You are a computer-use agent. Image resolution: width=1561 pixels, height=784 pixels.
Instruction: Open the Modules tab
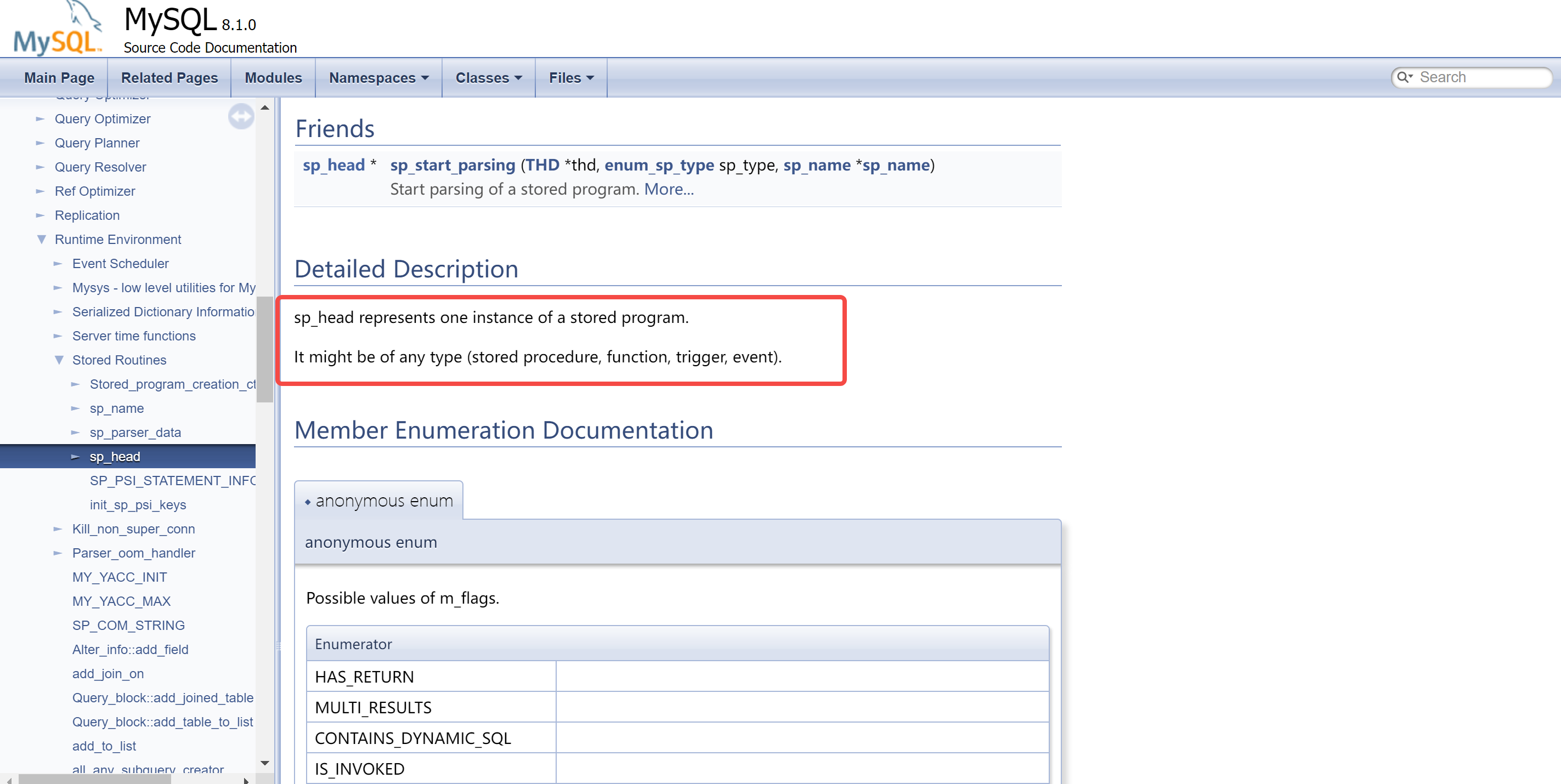click(x=273, y=78)
